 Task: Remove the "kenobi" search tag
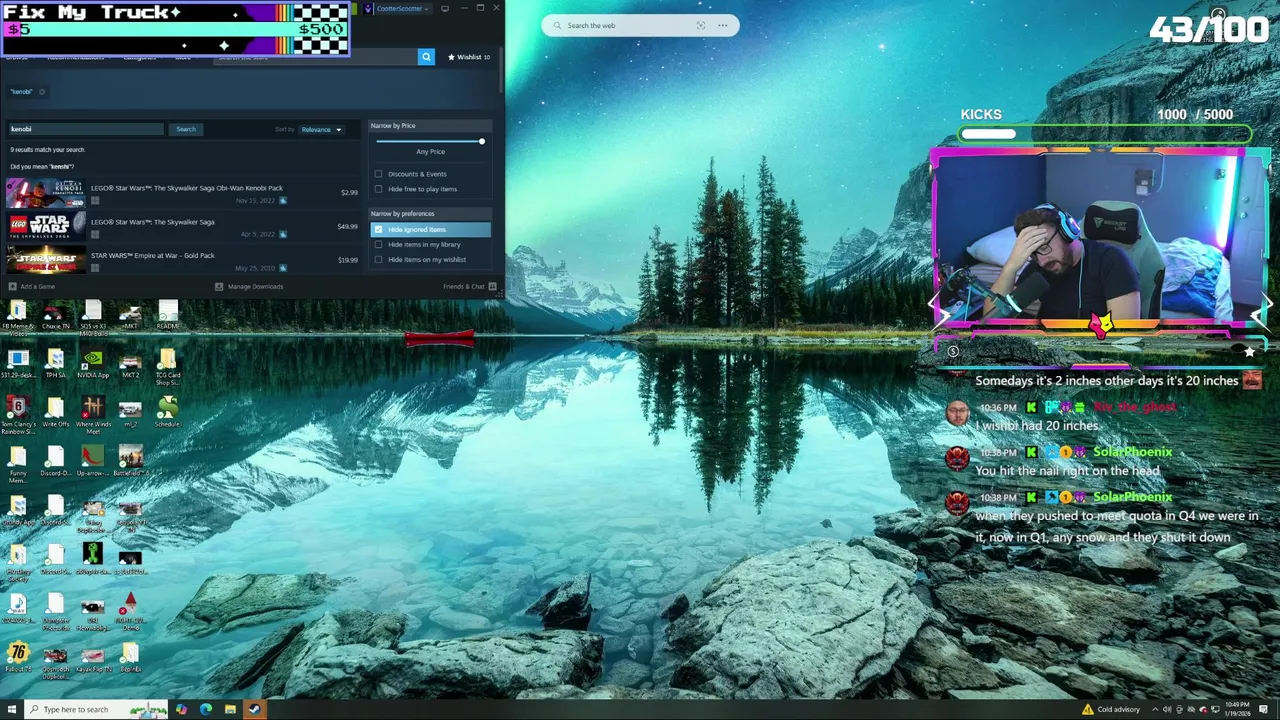pos(42,92)
